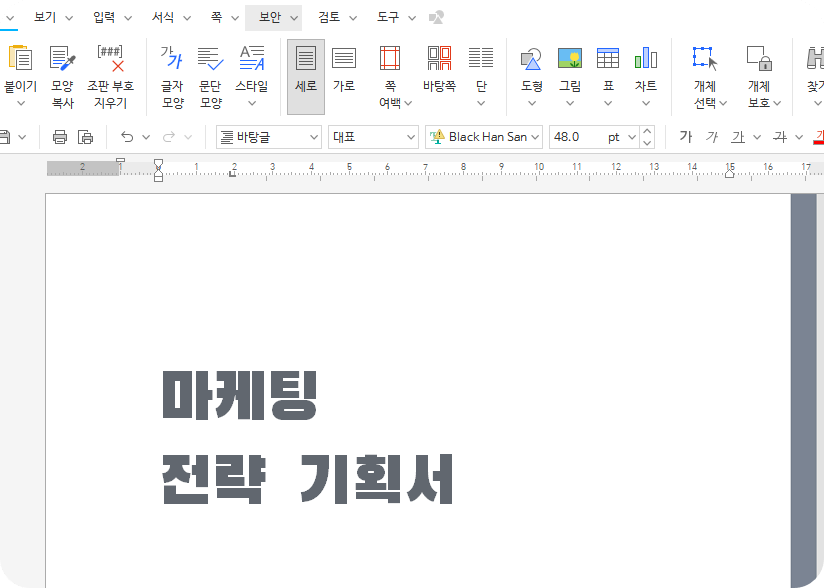Open the font color swatch

point(821,136)
